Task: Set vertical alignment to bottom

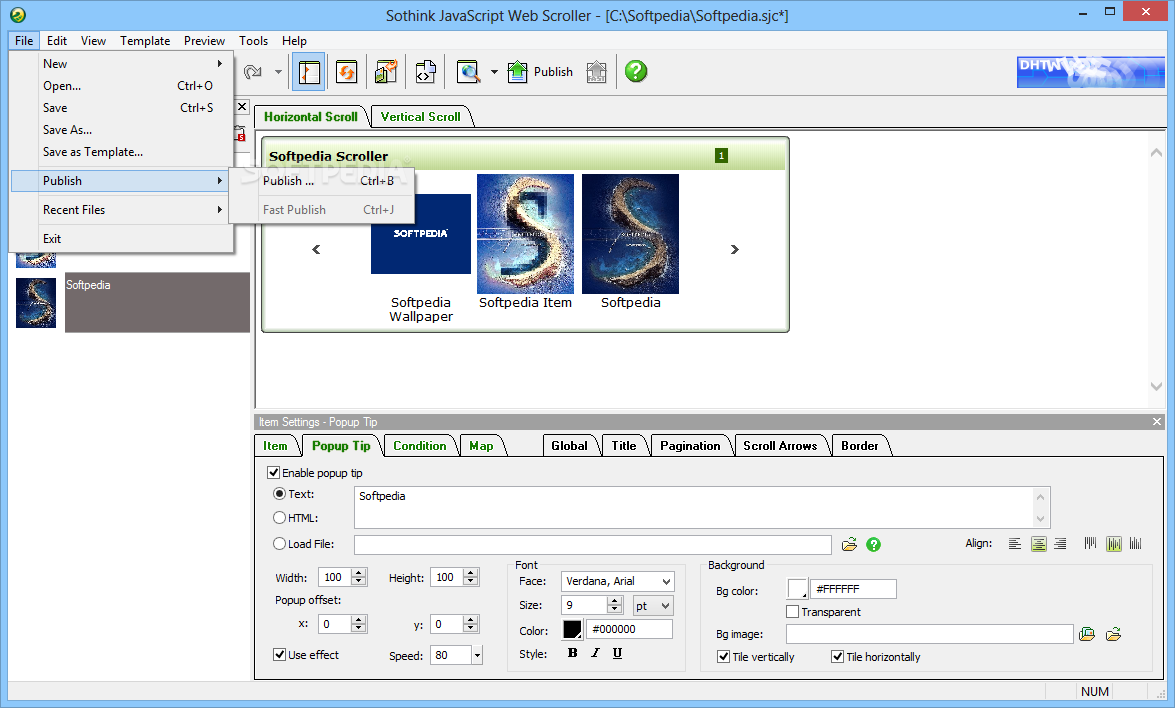Action: [1136, 544]
